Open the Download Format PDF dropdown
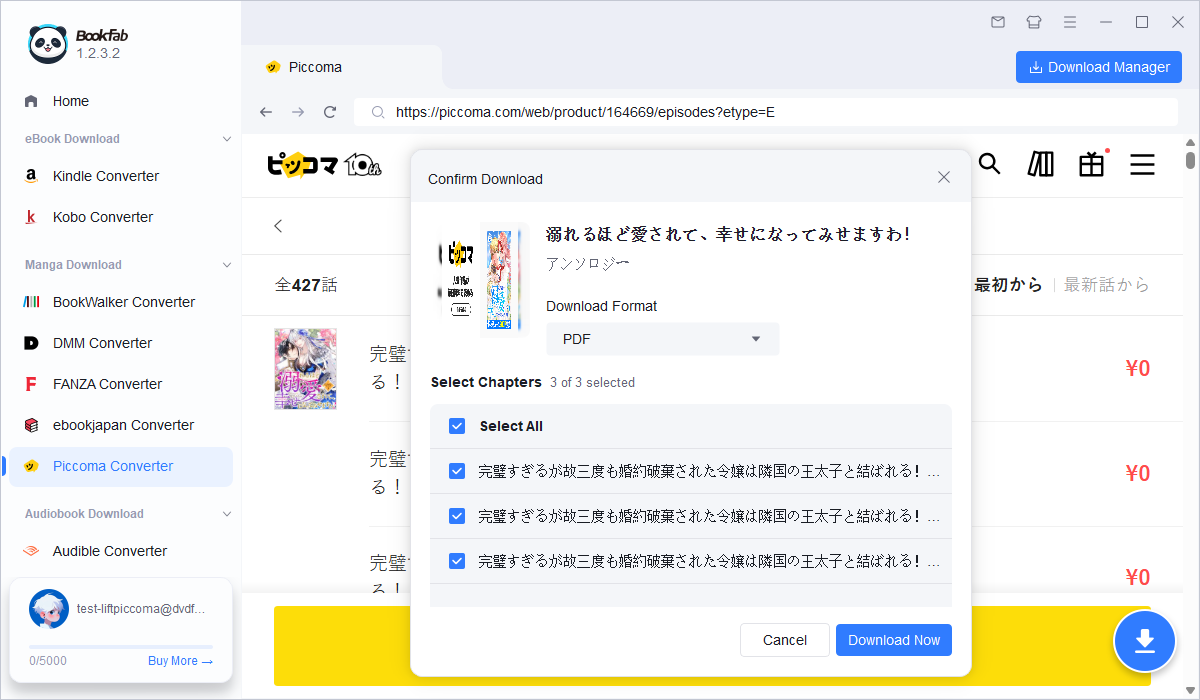Image resolution: width=1200 pixels, height=700 pixels. click(x=662, y=339)
